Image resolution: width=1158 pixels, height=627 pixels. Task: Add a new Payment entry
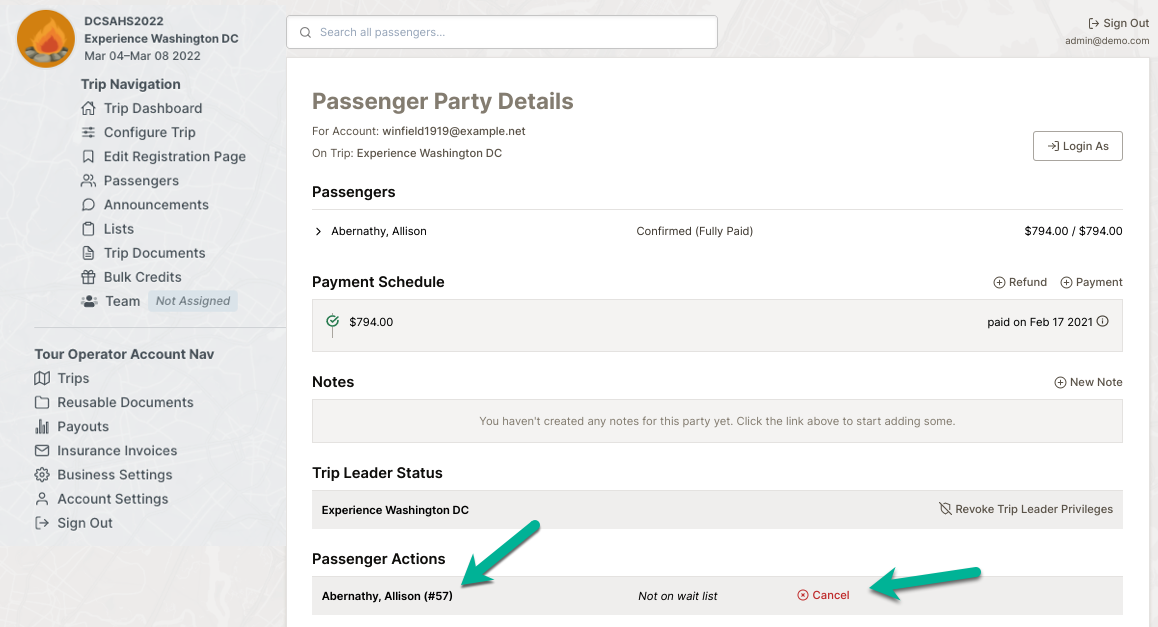[1091, 282]
